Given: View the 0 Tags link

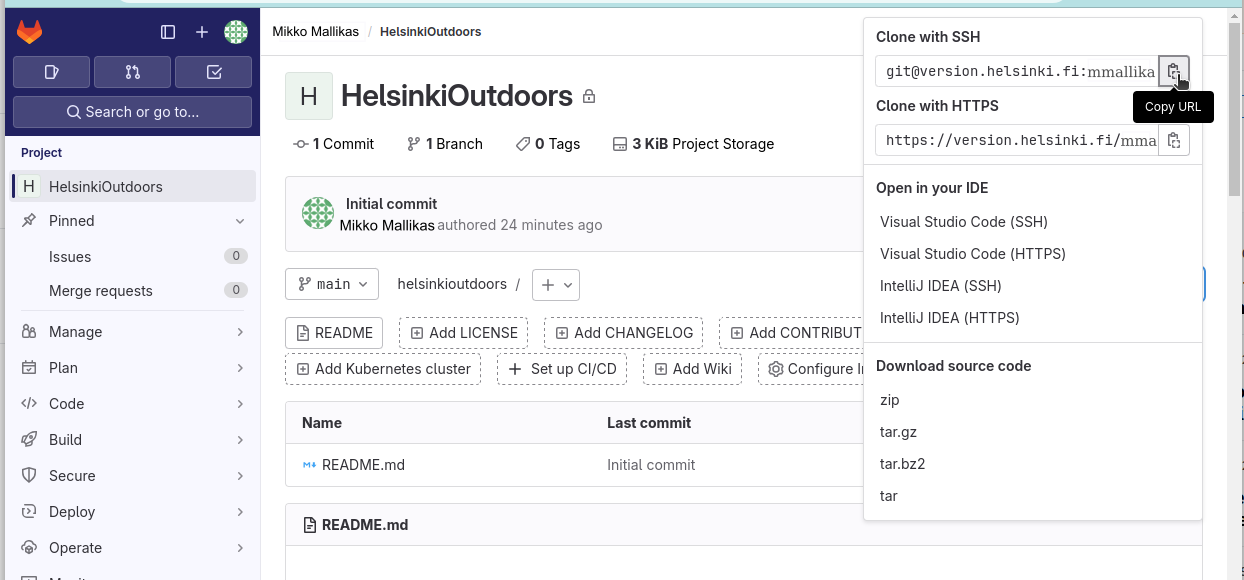Looking at the screenshot, I should tap(548, 144).
